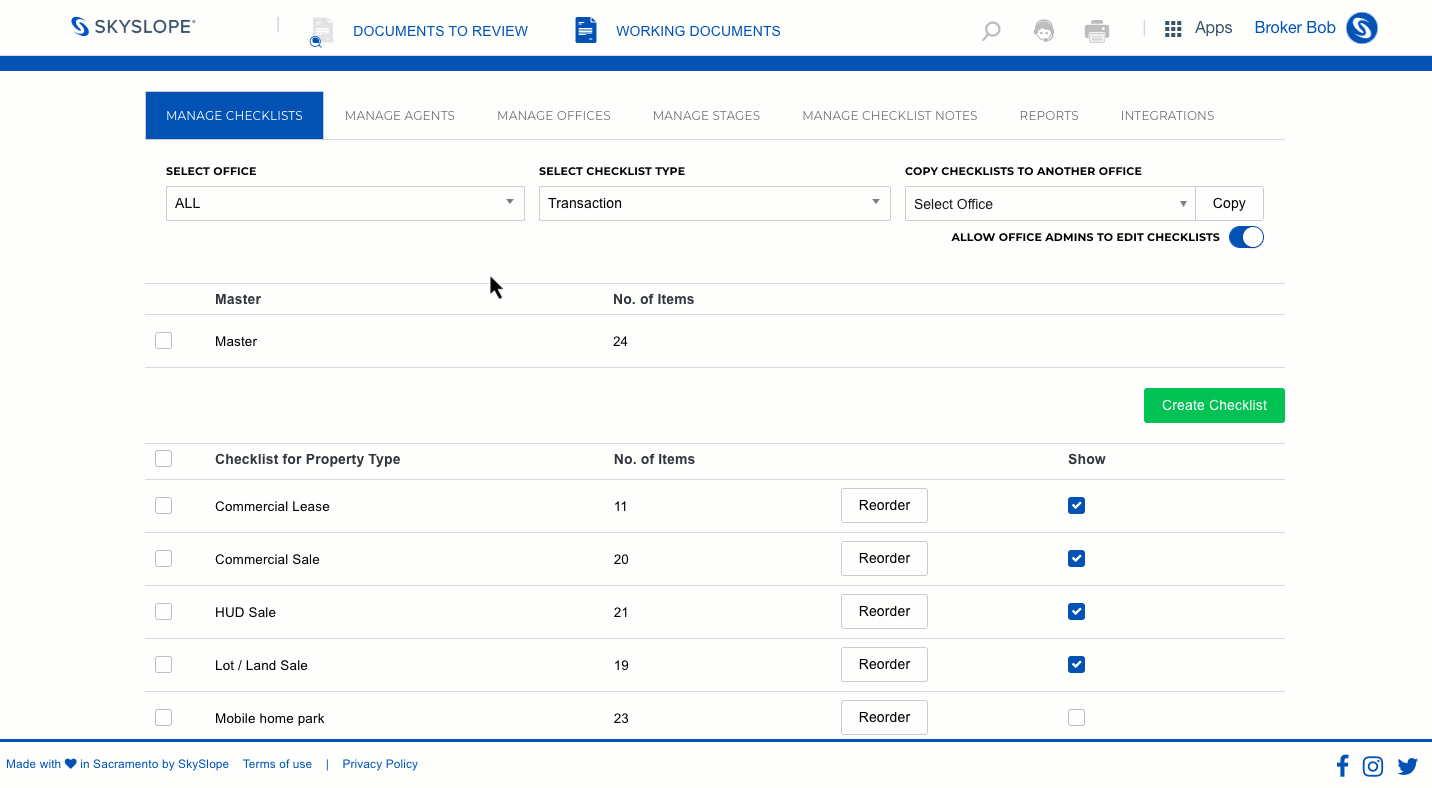Check the Master checklist row checkbox
The image size is (1432, 788).
164,341
